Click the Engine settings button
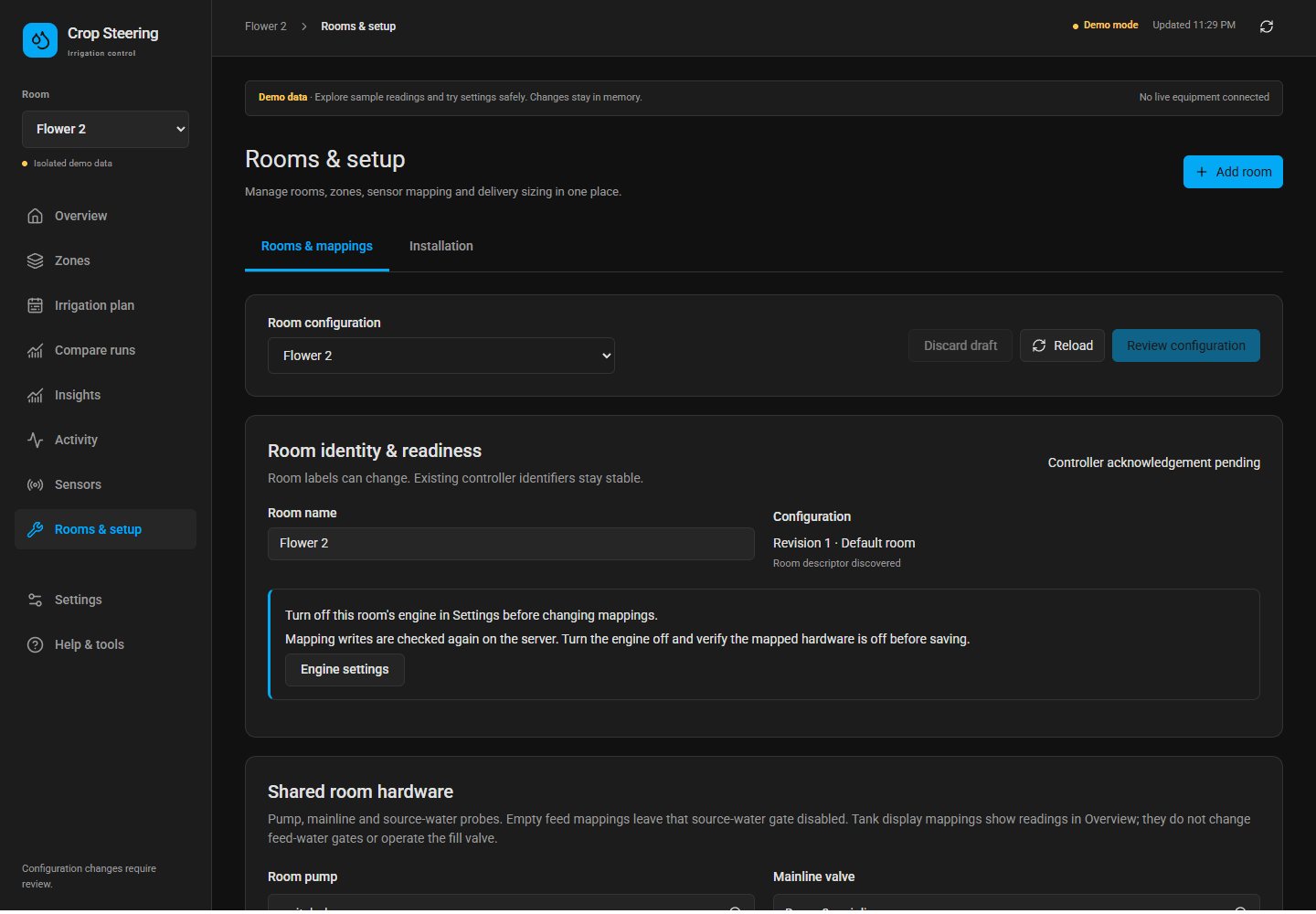This screenshot has height=914, width=1316. tap(345, 670)
